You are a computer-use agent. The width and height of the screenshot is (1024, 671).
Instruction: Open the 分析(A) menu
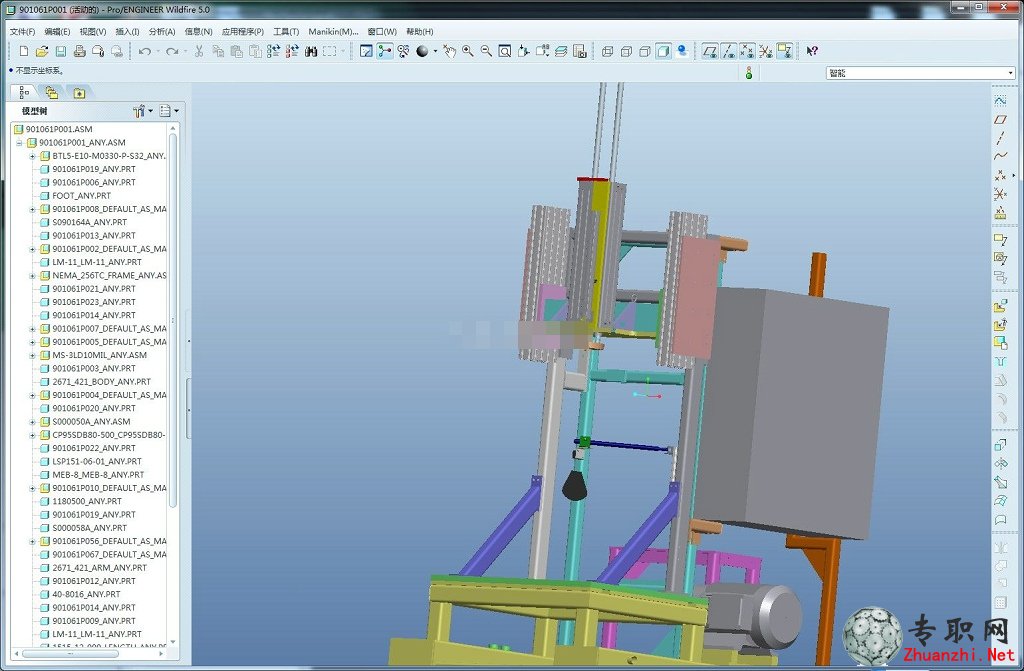[x=162, y=31]
